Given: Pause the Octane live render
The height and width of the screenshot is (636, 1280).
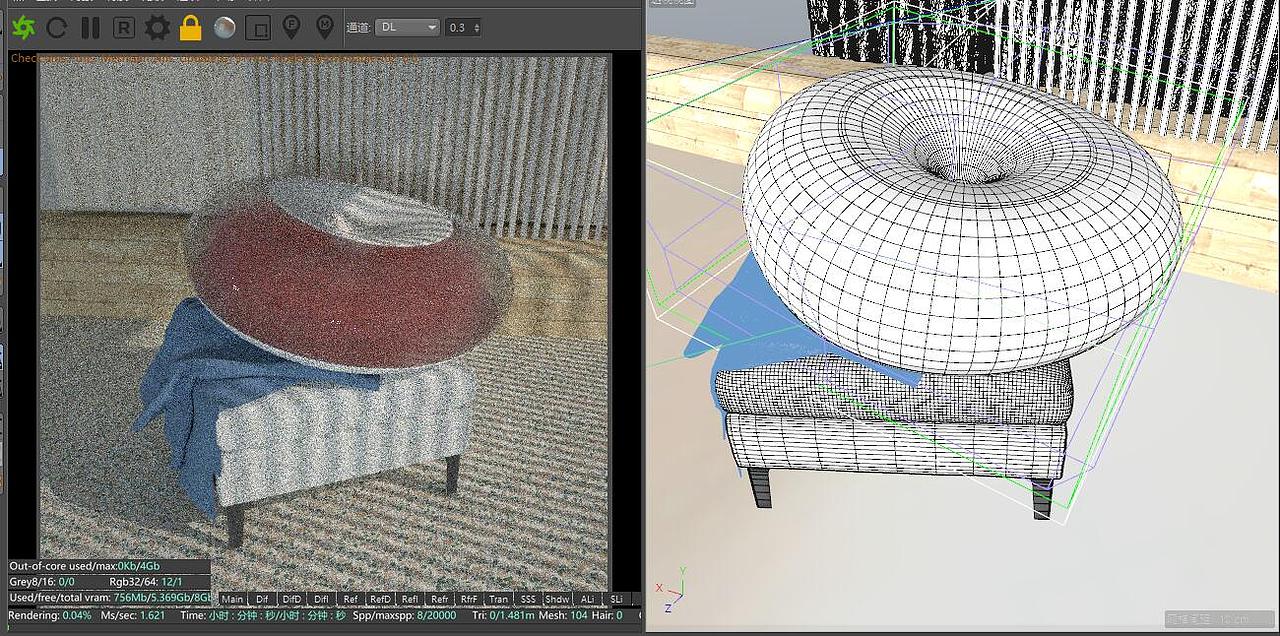Looking at the screenshot, I should [90, 28].
